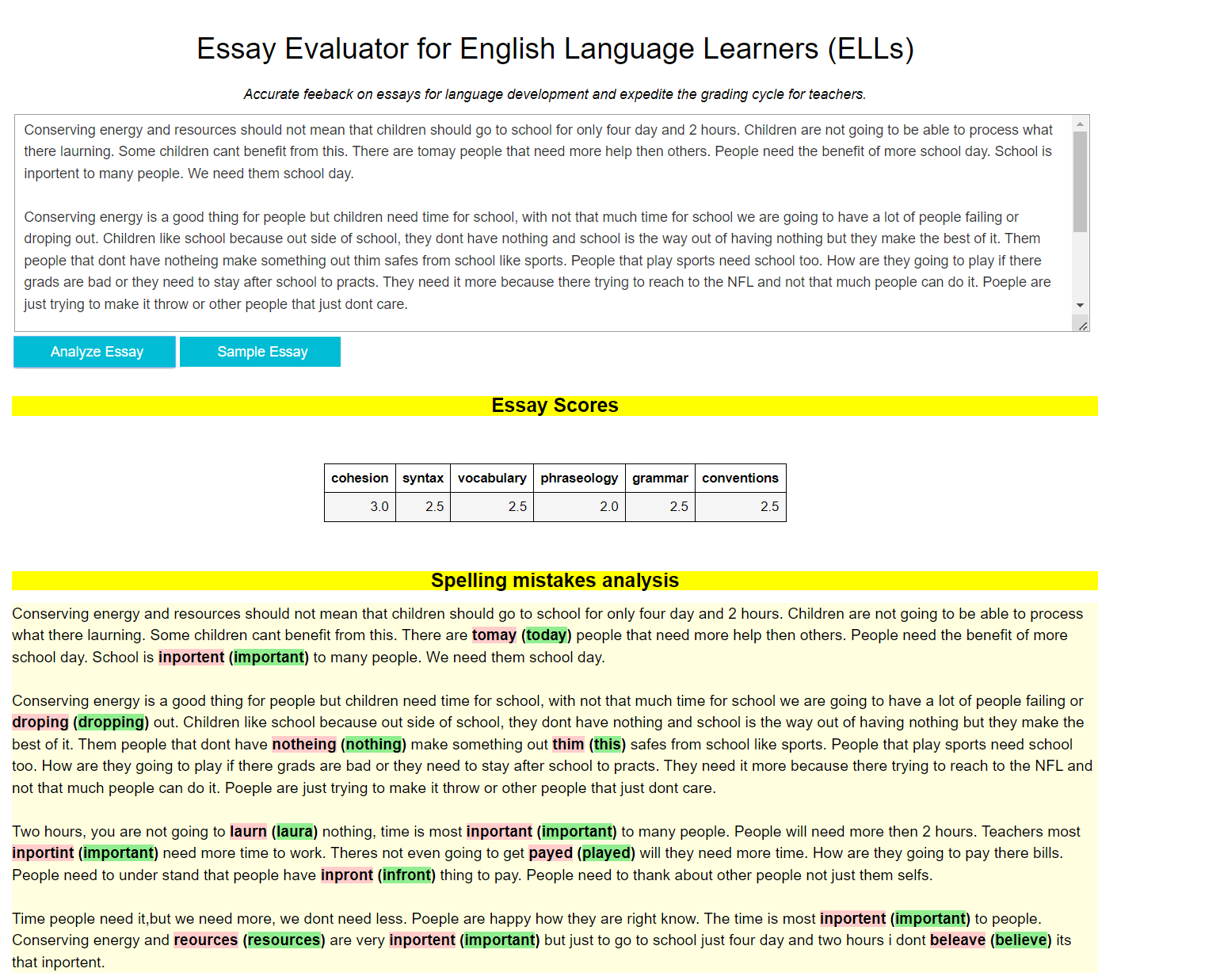This screenshot has width=1220, height=980.
Task: Click the misspelled word inportant
Action: [x=499, y=832]
